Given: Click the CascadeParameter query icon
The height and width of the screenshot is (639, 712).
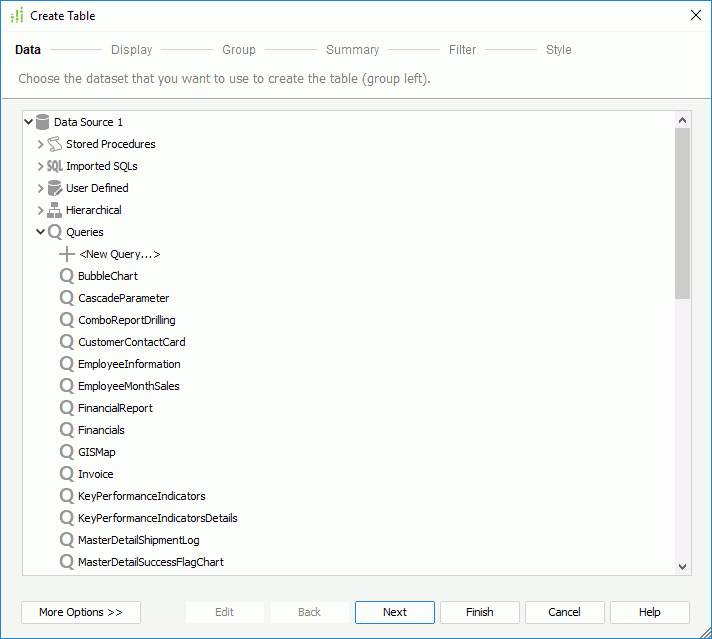Looking at the screenshot, I should pyautogui.click(x=67, y=298).
